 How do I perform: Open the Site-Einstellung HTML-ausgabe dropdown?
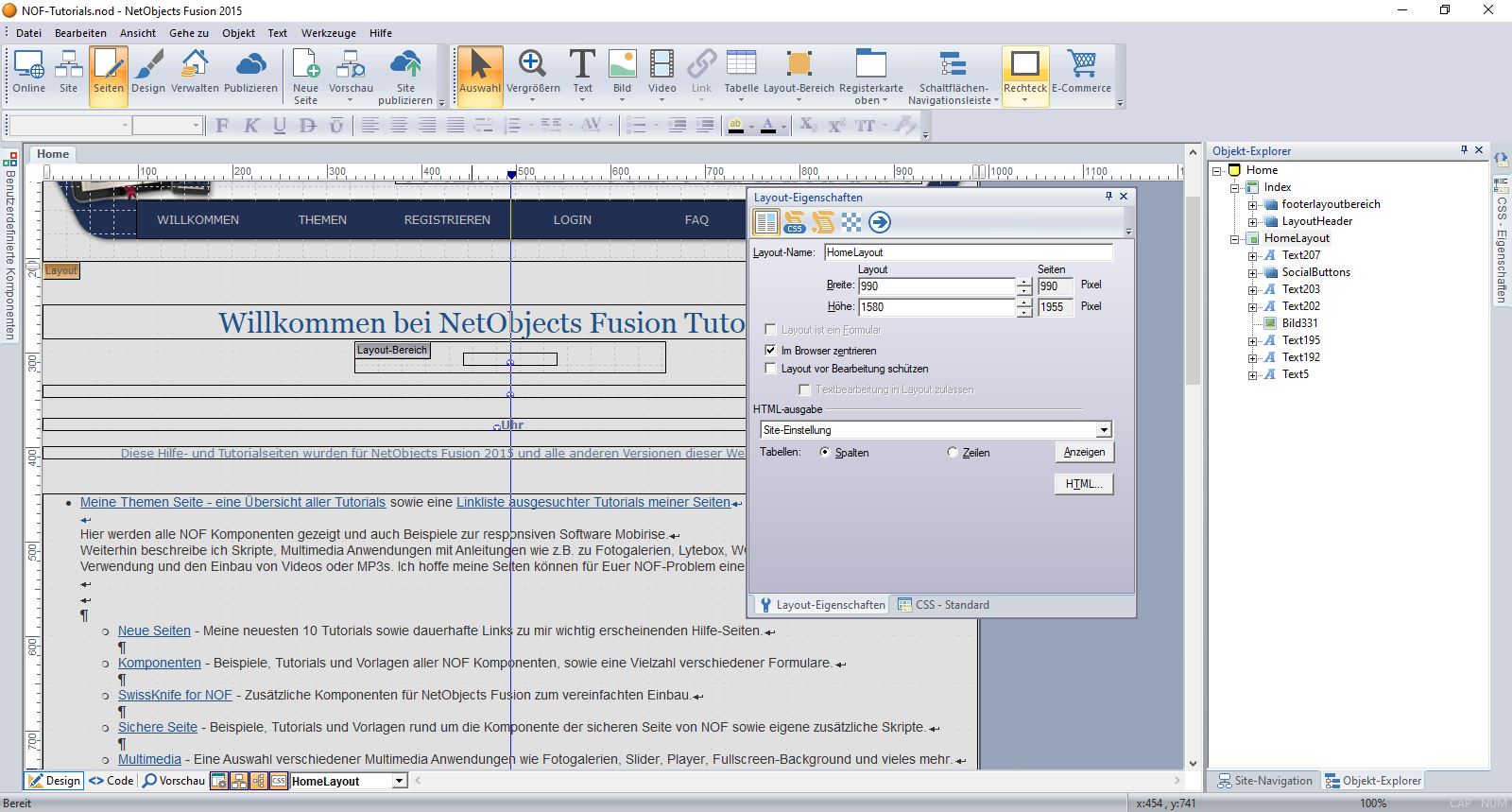1103,430
